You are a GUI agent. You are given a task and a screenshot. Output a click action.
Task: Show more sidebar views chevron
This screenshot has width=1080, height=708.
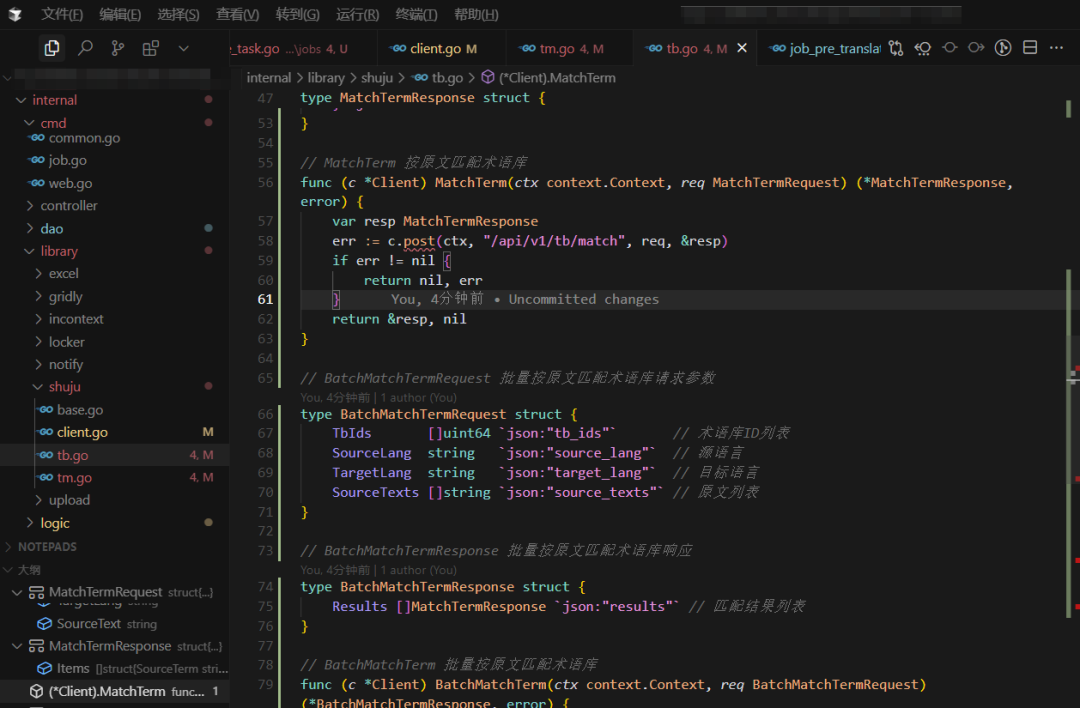(183, 48)
